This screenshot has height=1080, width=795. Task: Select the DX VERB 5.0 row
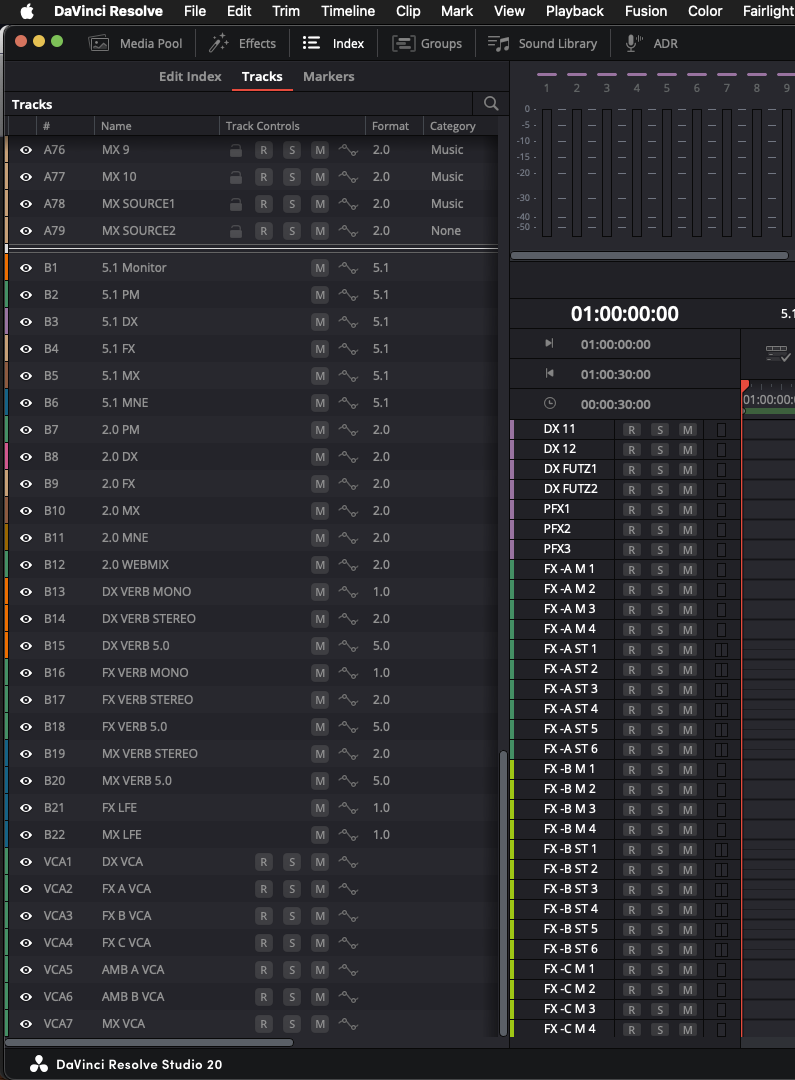pyautogui.click(x=252, y=646)
